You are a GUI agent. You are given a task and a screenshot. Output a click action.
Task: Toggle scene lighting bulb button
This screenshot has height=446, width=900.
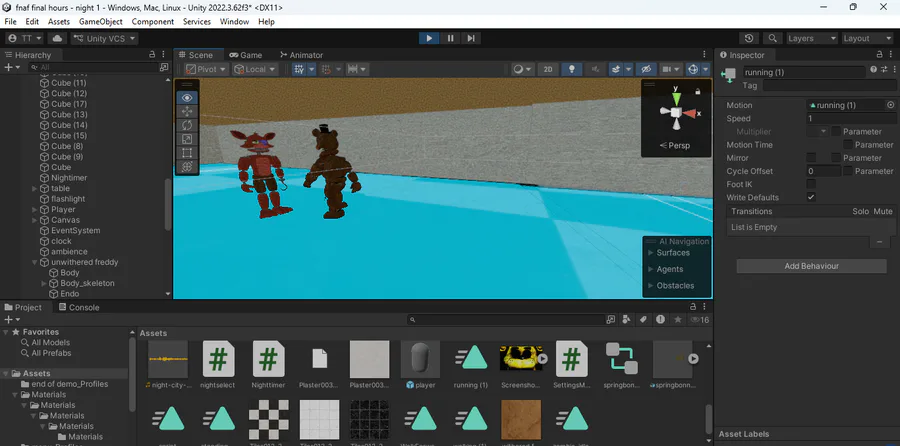(572, 69)
